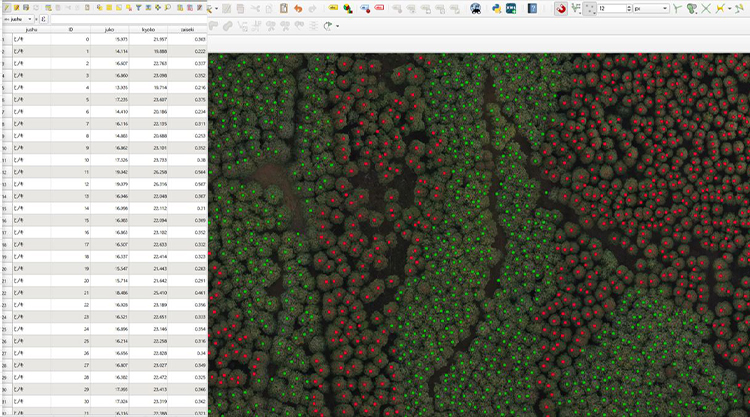Open help contents book icon
This screenshot has width=750, height=417.
(x=532, y=8)
